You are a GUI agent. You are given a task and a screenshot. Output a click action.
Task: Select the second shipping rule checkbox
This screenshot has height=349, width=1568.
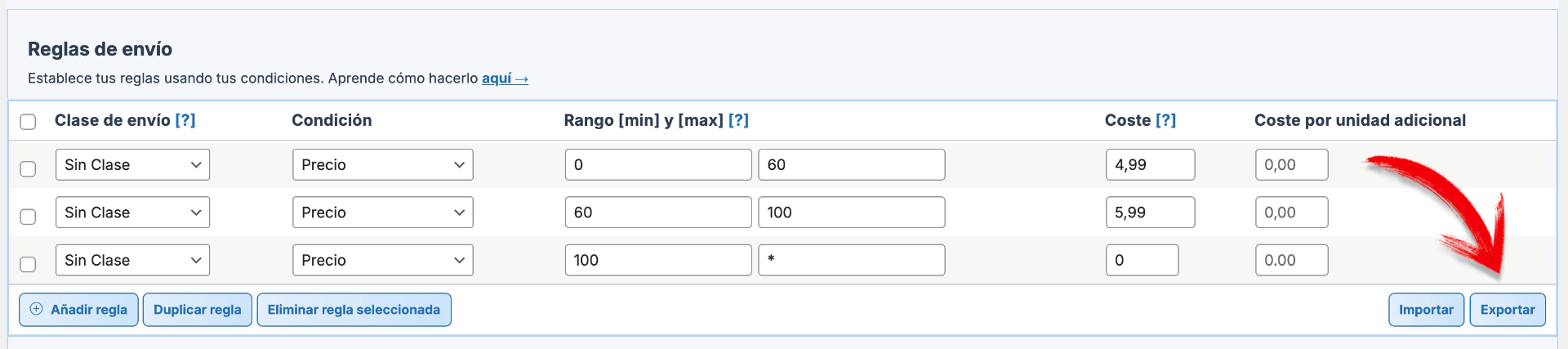tap(28, 217)
